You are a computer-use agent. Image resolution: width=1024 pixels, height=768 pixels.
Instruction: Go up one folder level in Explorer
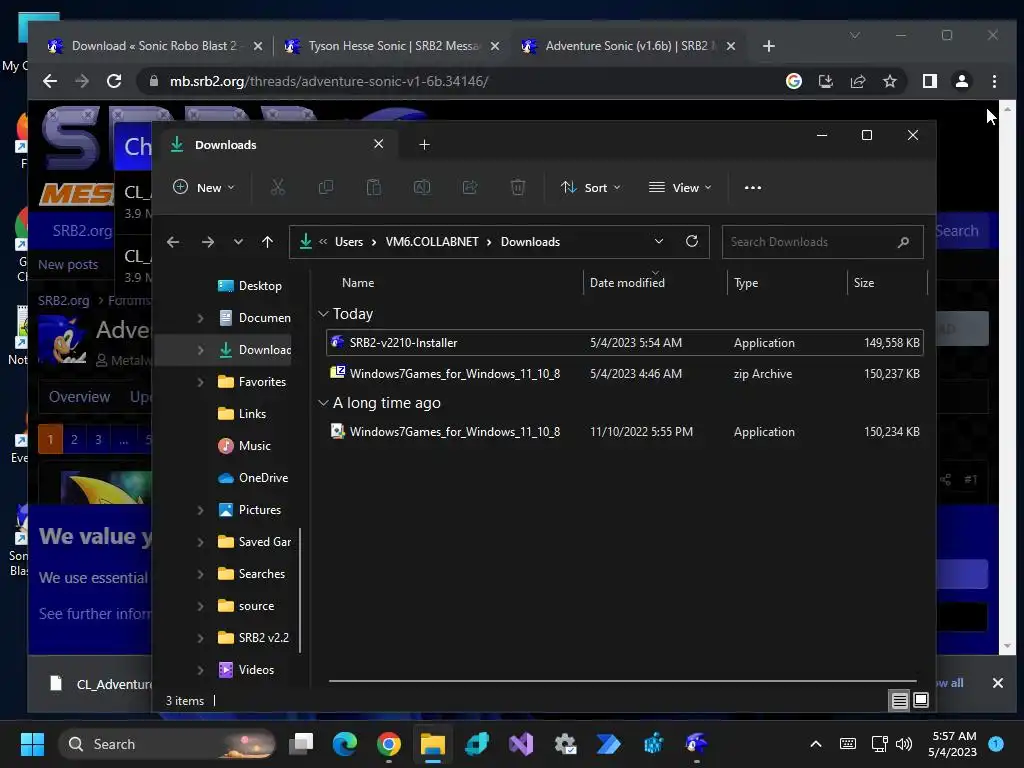click(x=267, y=242)
